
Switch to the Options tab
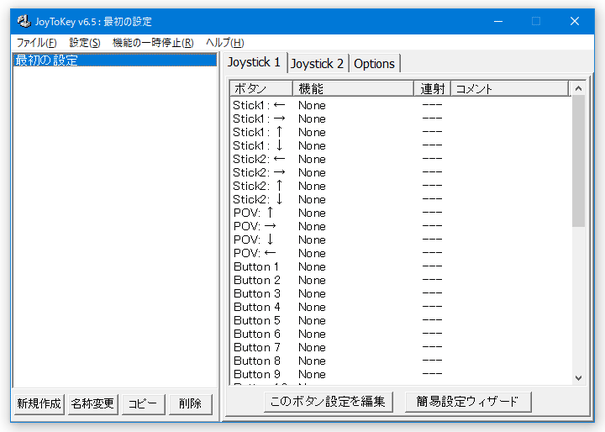click(x=374, y=64)
